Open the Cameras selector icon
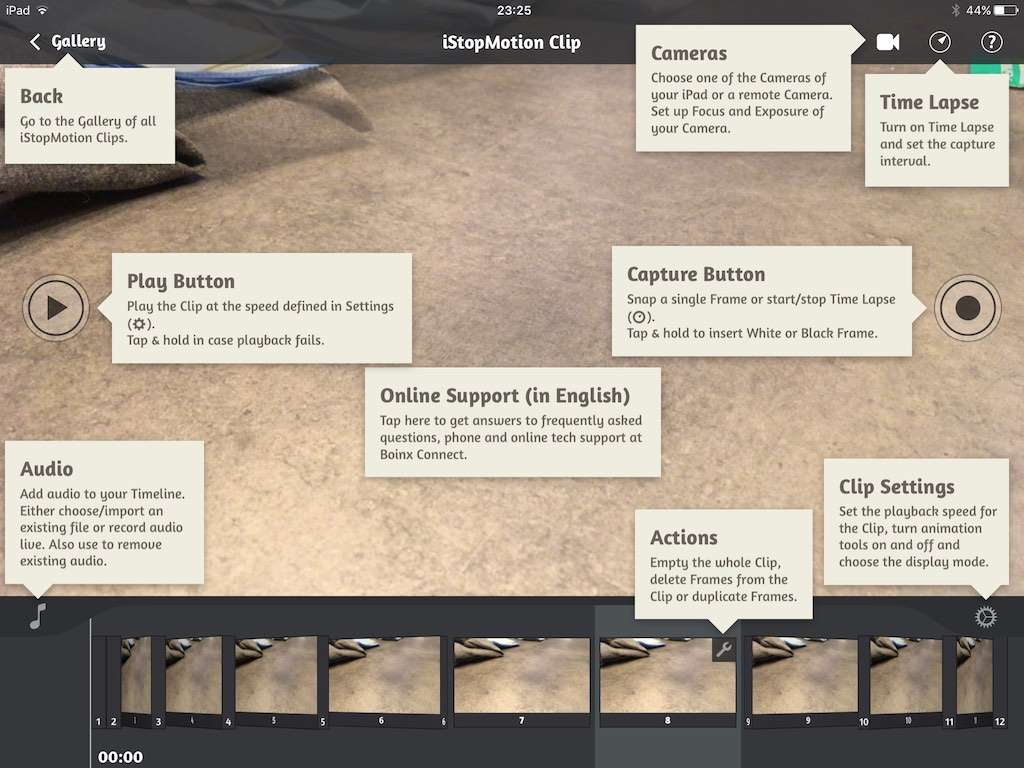The width and height of the screenshot is (1024, 768). click(x=888, y=42)
